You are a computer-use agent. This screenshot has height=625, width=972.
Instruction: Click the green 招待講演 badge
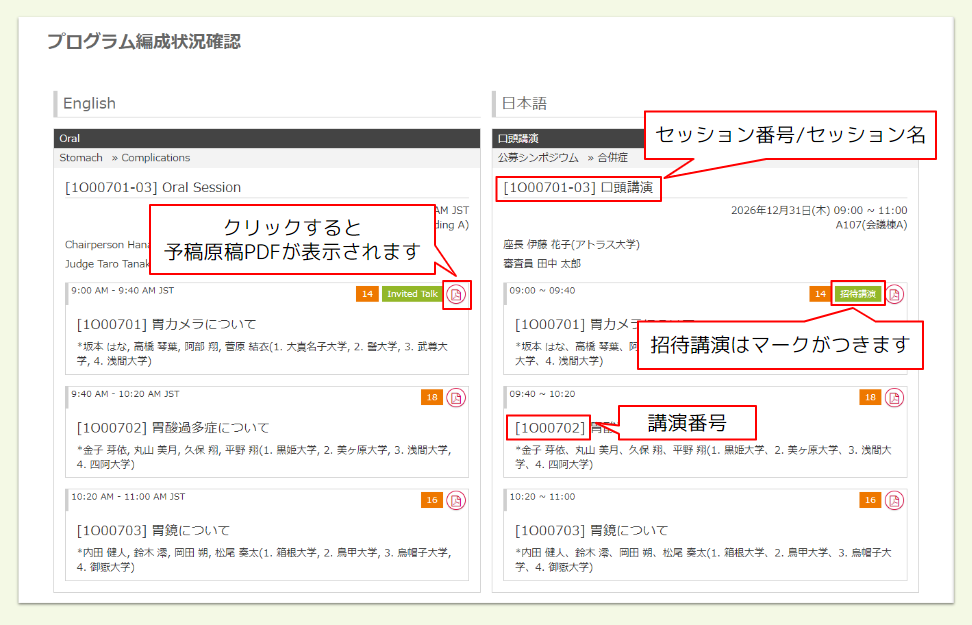coord(858,294)
